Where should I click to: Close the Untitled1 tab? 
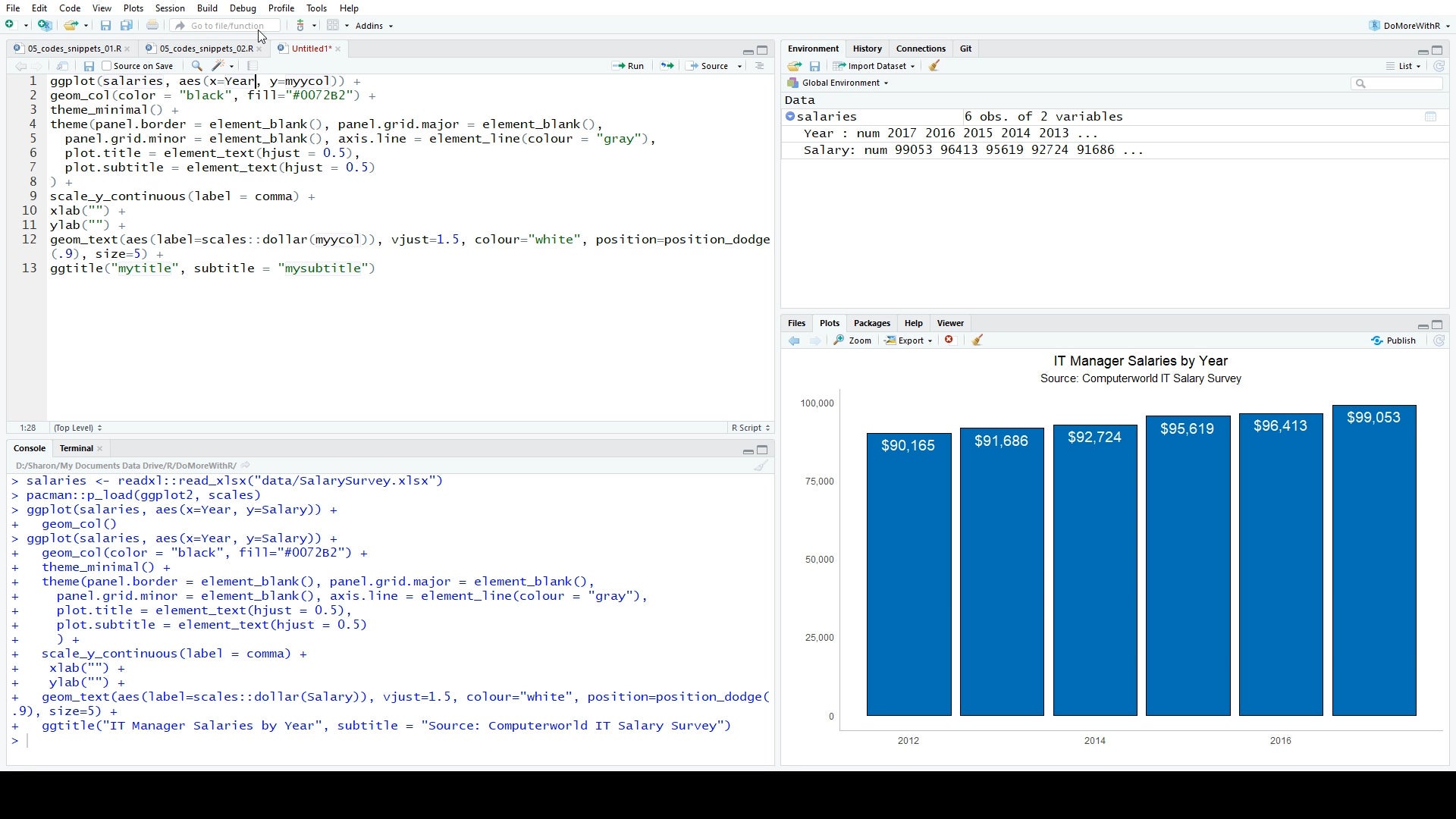click(x=337, y=49)
